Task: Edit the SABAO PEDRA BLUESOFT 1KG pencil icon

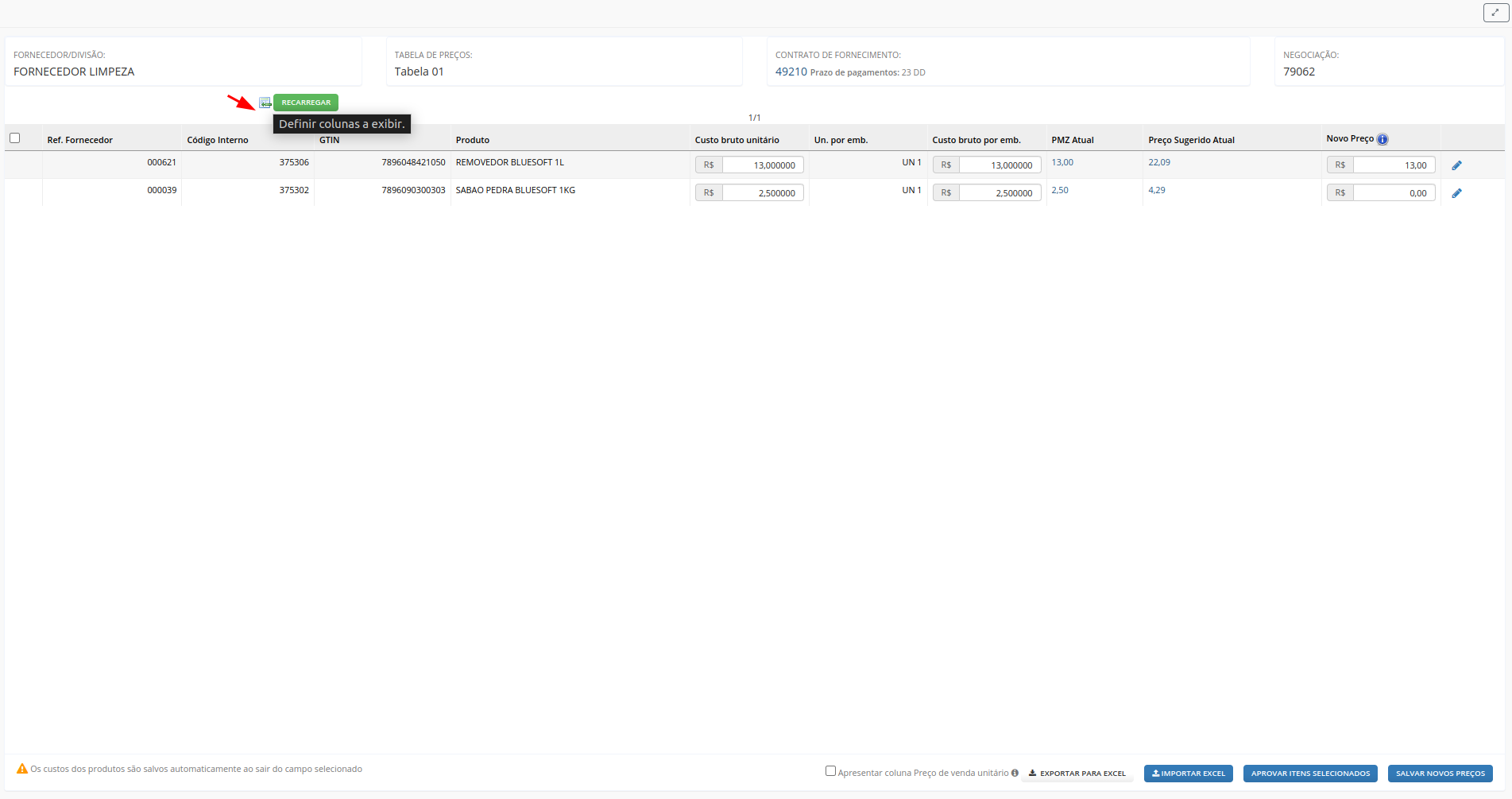Action: [1456, 193]
